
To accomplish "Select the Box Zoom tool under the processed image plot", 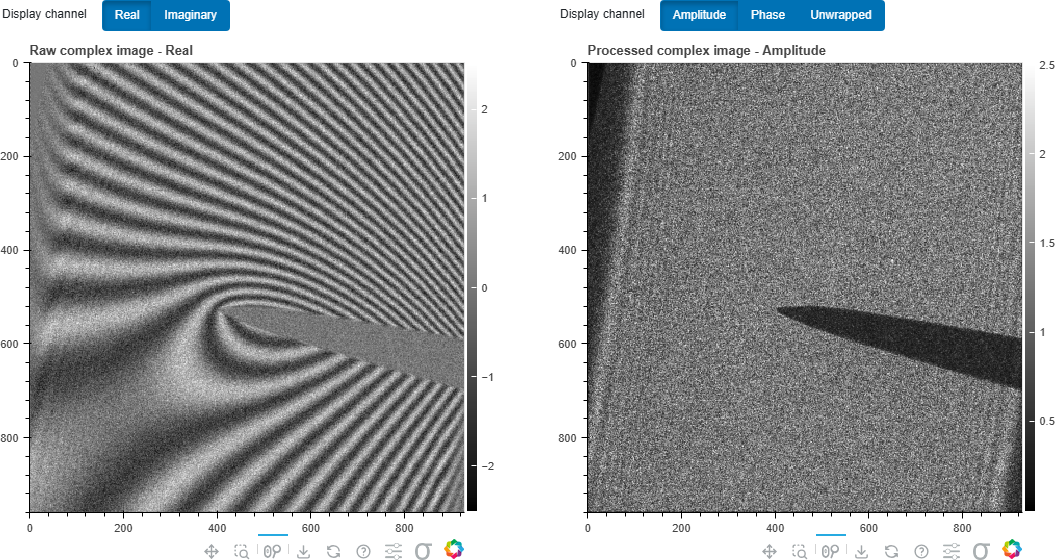I will [799, 552].
